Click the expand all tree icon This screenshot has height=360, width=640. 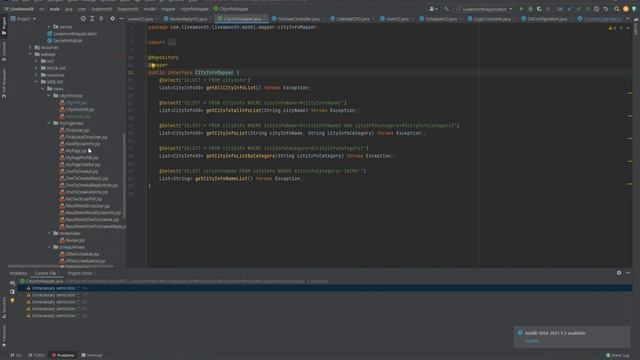click(92, 19)
